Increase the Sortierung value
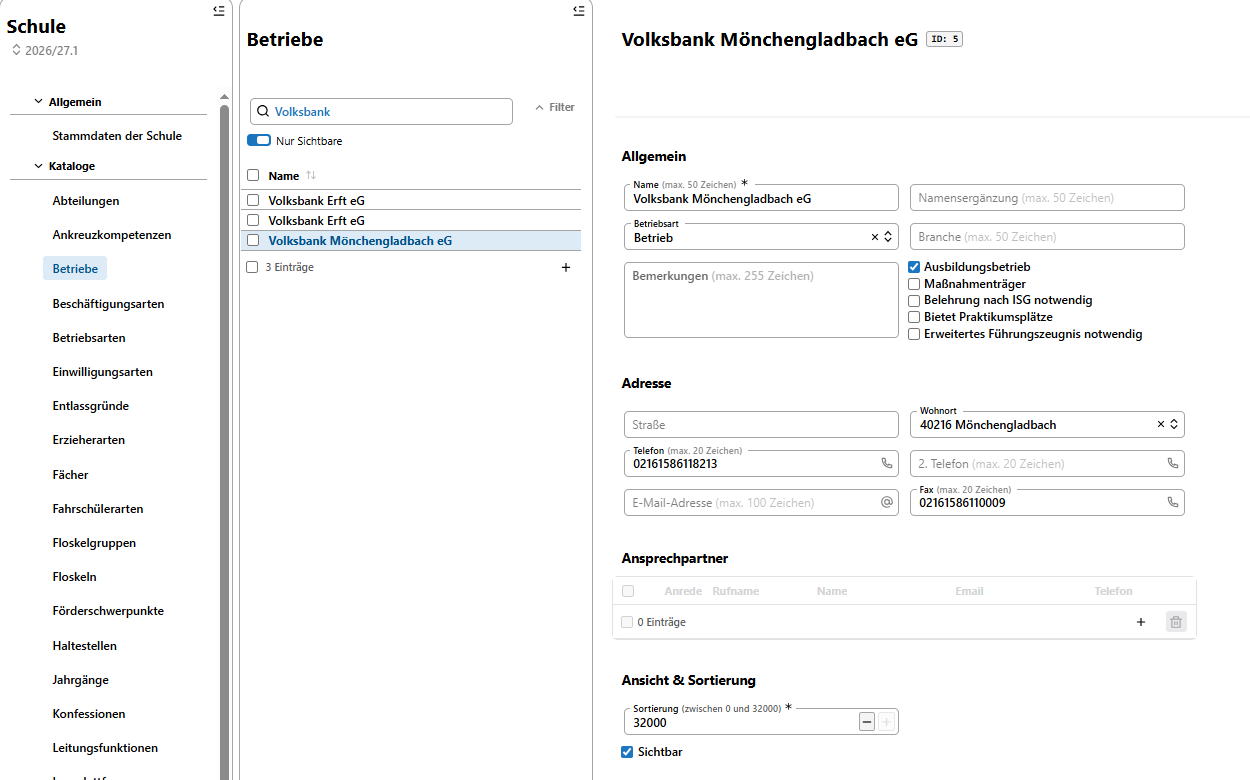 click(886, 722)
